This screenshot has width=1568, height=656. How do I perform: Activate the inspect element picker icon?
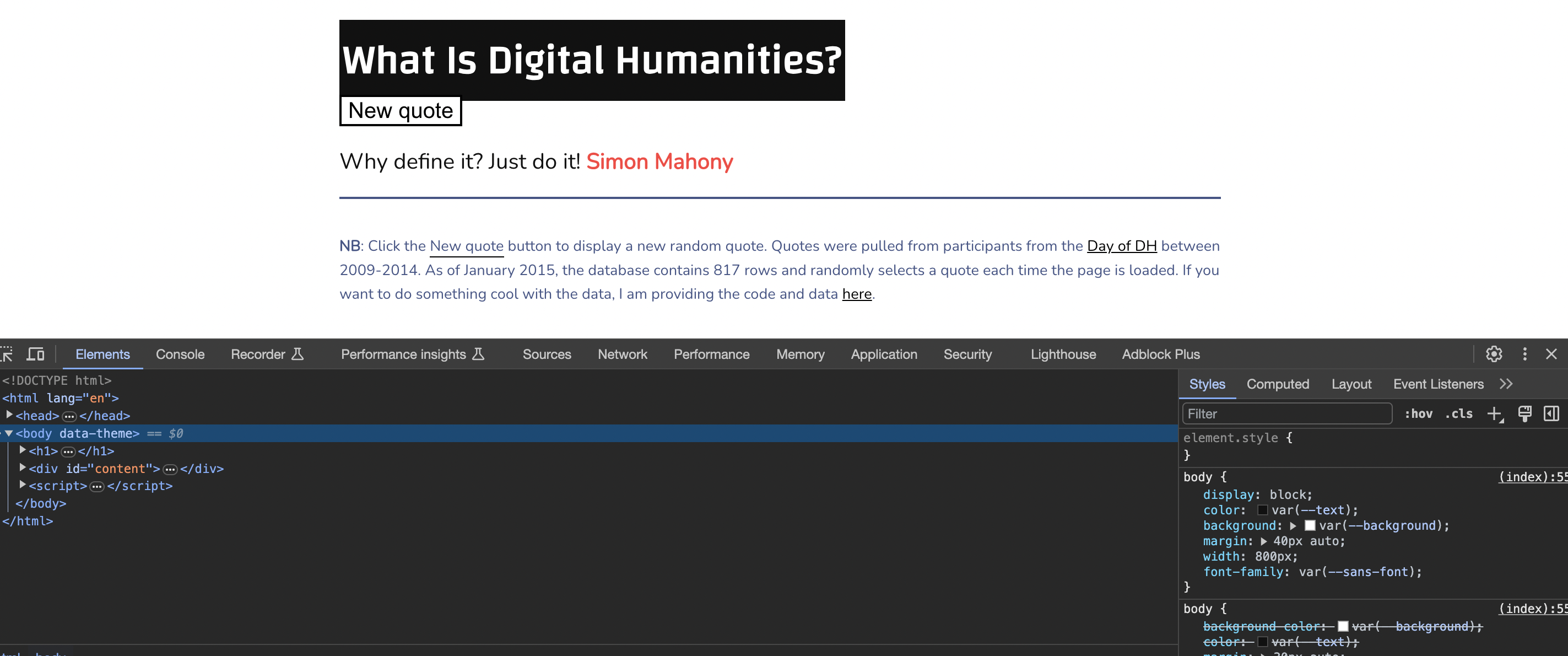(7, 354)
